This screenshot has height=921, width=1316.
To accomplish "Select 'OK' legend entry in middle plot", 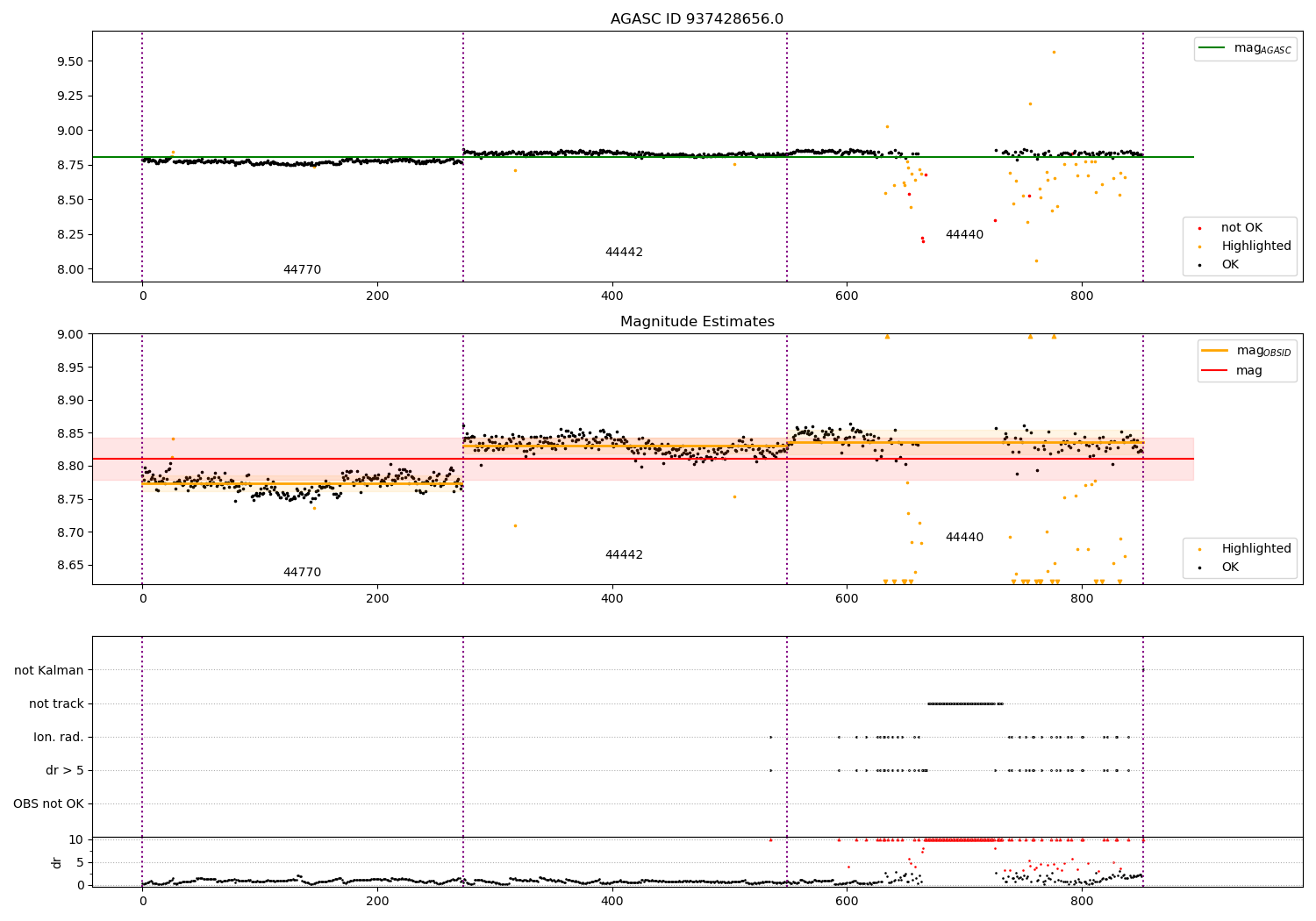I will coord(1219,568).
